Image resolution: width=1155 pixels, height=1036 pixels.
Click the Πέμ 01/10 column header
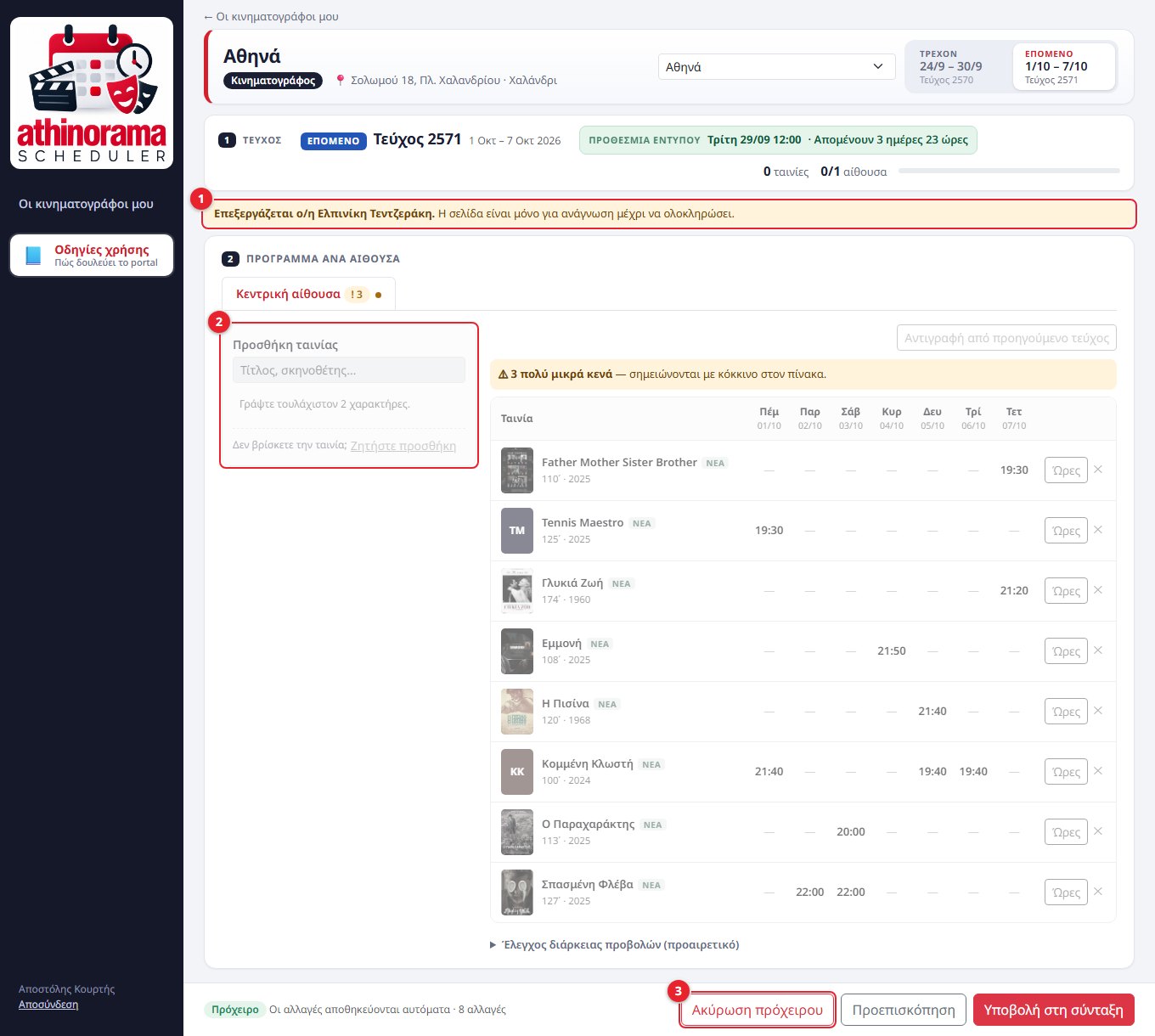[769, 418]
